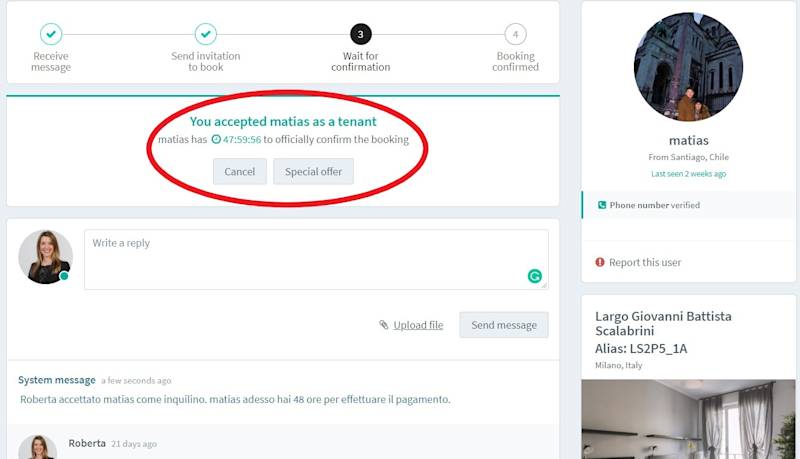800x459 pixels.
Task: Click the paperclip attachment icon
Action: [384, 324]
